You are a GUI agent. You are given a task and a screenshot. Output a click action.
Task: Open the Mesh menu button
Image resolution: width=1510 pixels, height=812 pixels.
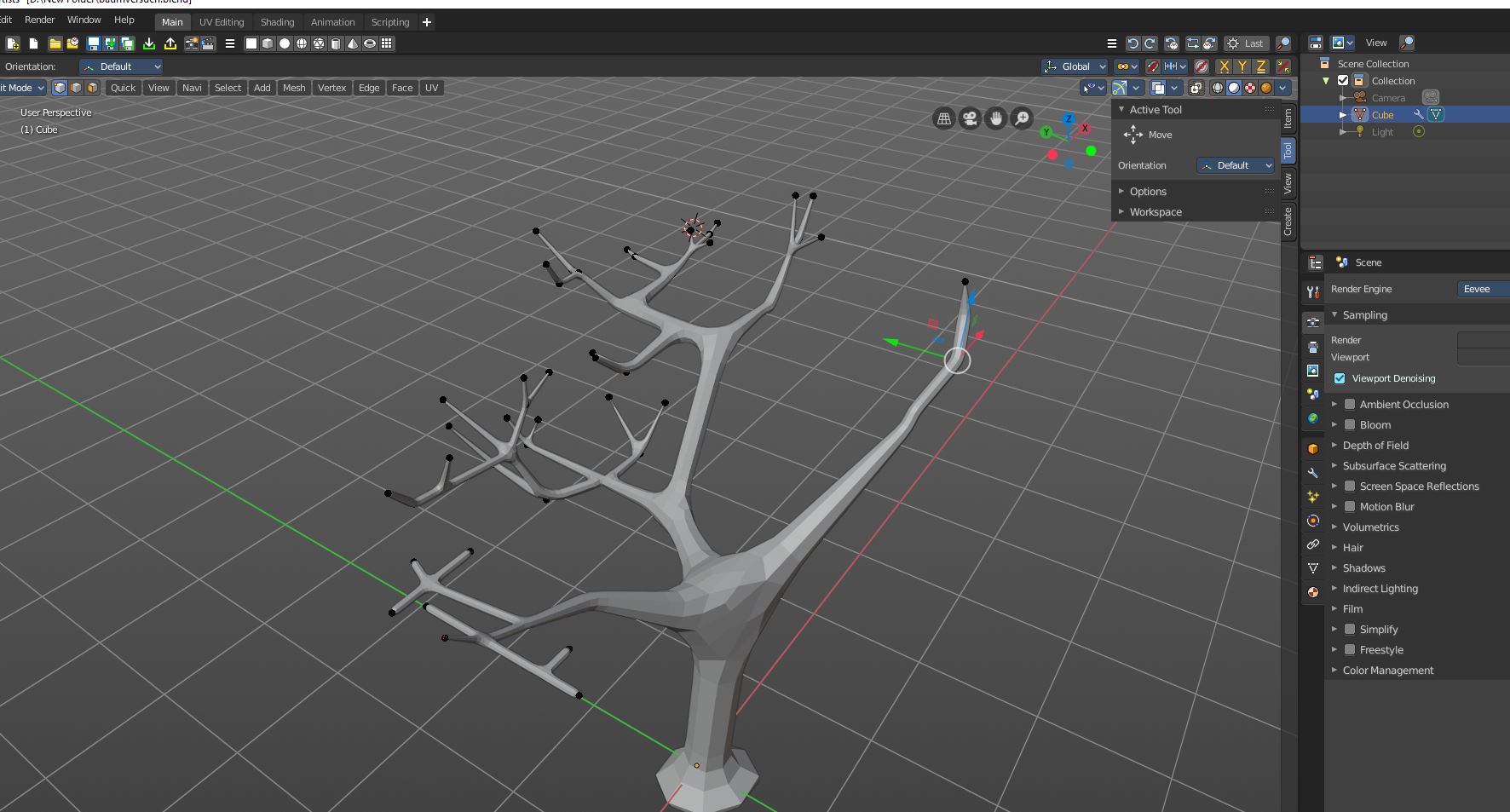294,88
